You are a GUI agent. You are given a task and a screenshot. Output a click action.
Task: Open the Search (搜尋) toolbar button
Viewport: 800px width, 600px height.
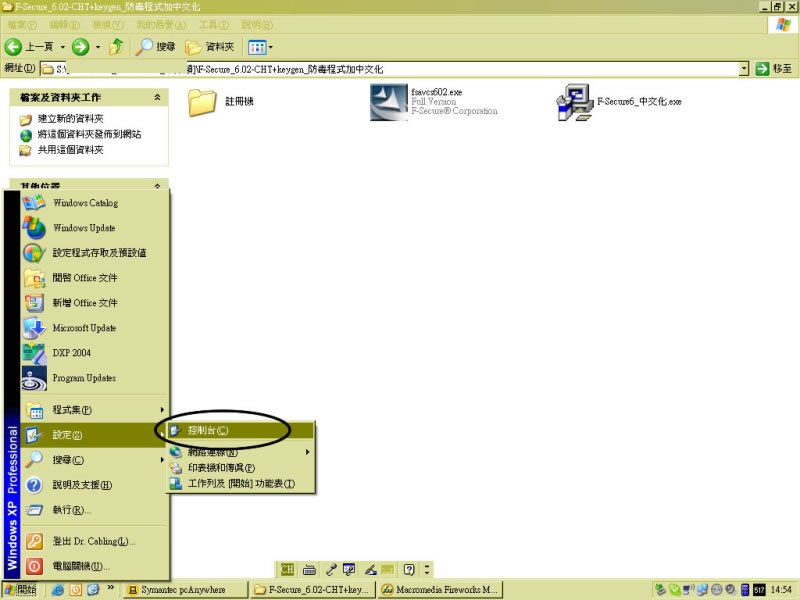click(155, 47)
